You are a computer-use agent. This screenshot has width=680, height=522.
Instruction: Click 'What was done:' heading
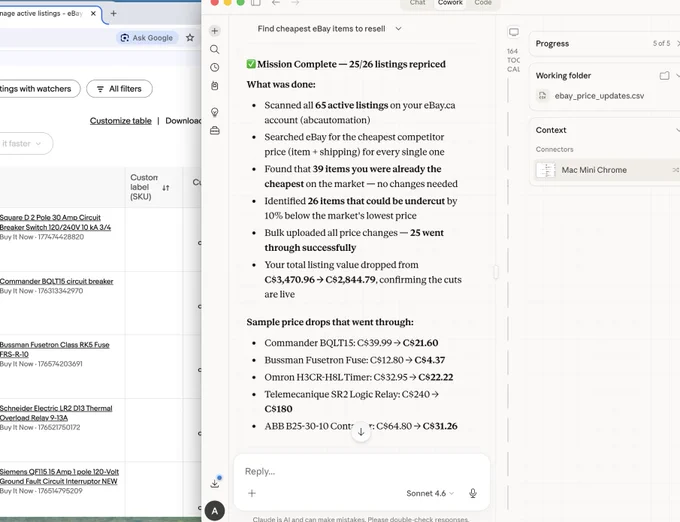pos(281,85)
